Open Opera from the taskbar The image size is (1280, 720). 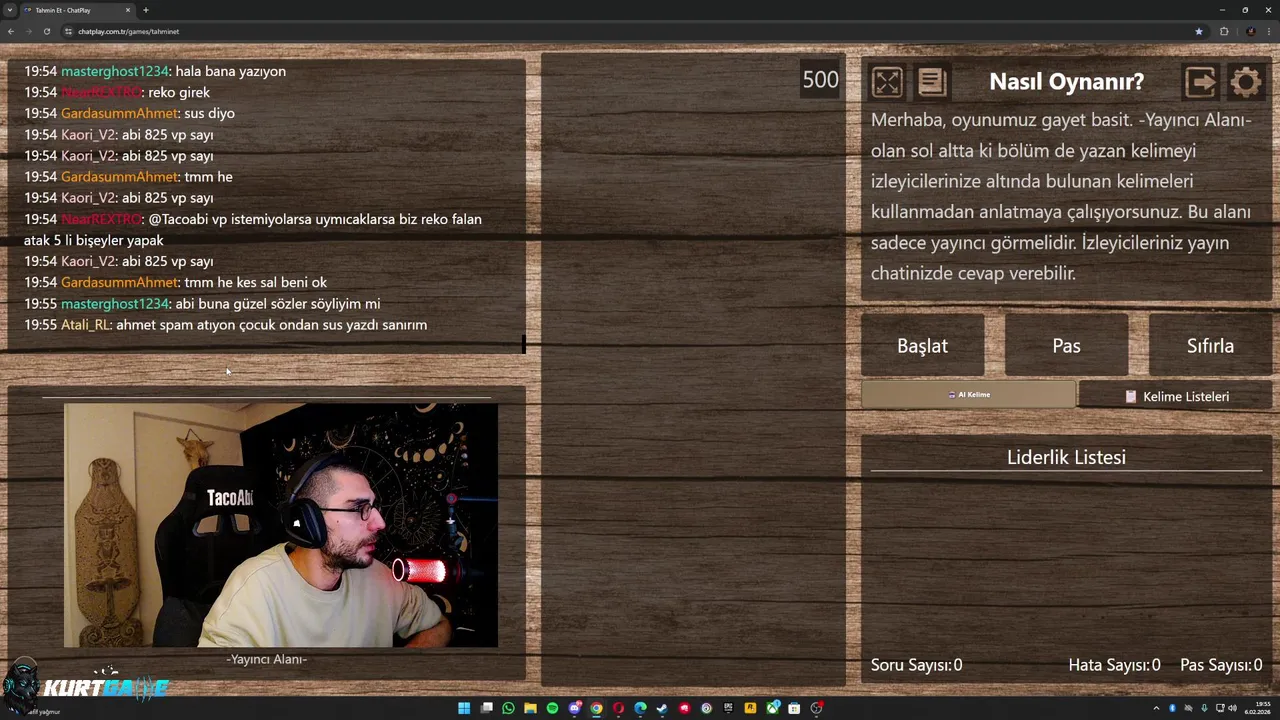point(618,708)
